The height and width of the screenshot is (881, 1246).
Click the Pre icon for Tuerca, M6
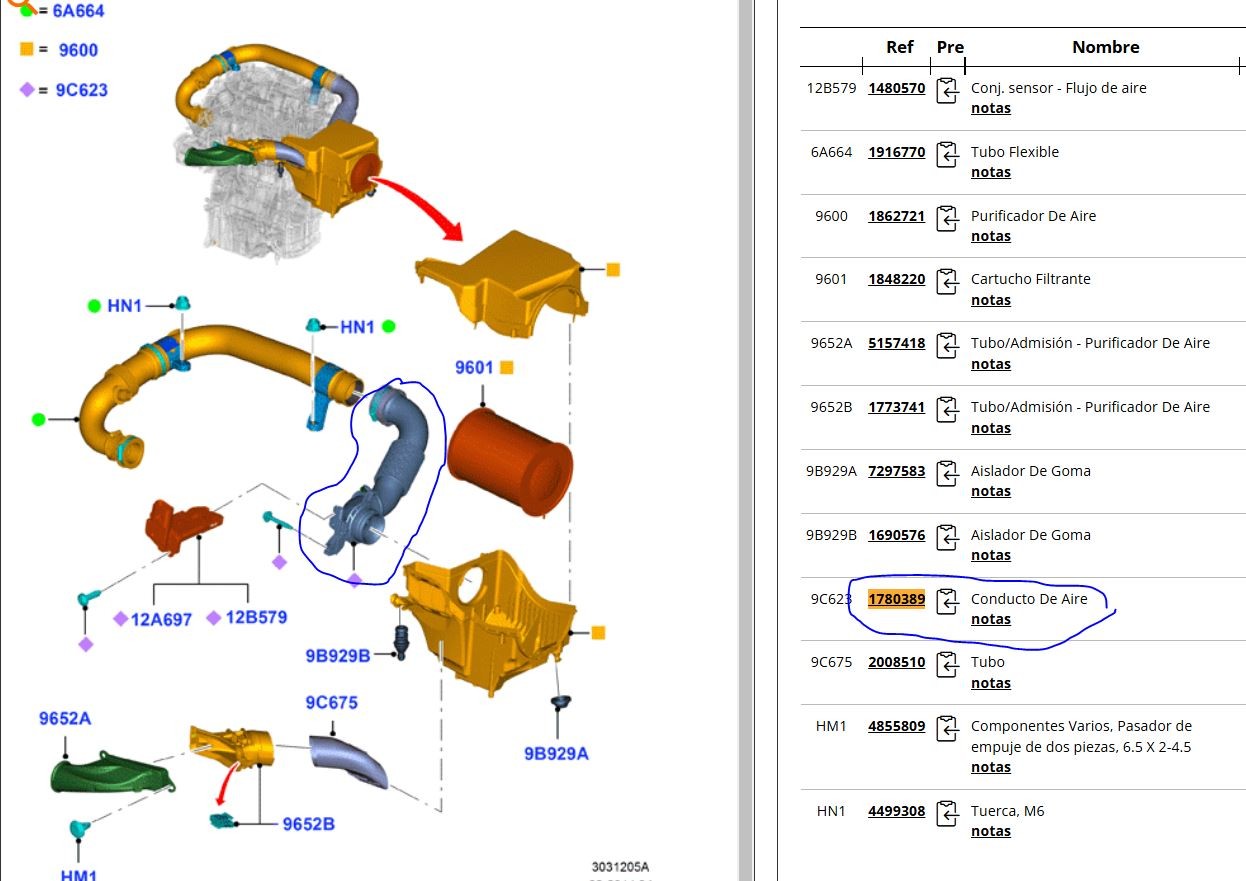click(946, 813)
